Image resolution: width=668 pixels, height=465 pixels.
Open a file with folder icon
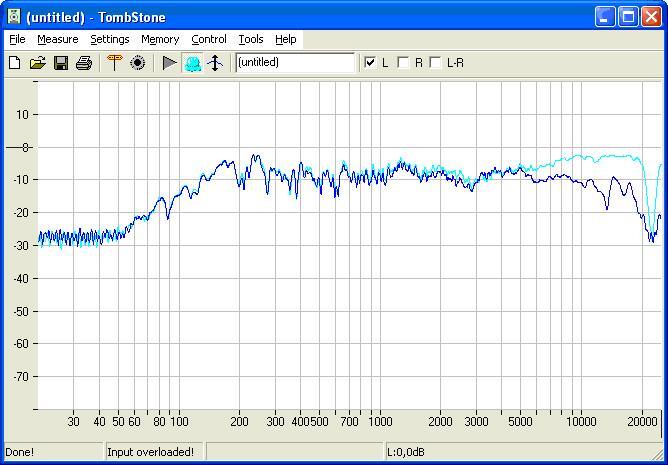(38, 63)
